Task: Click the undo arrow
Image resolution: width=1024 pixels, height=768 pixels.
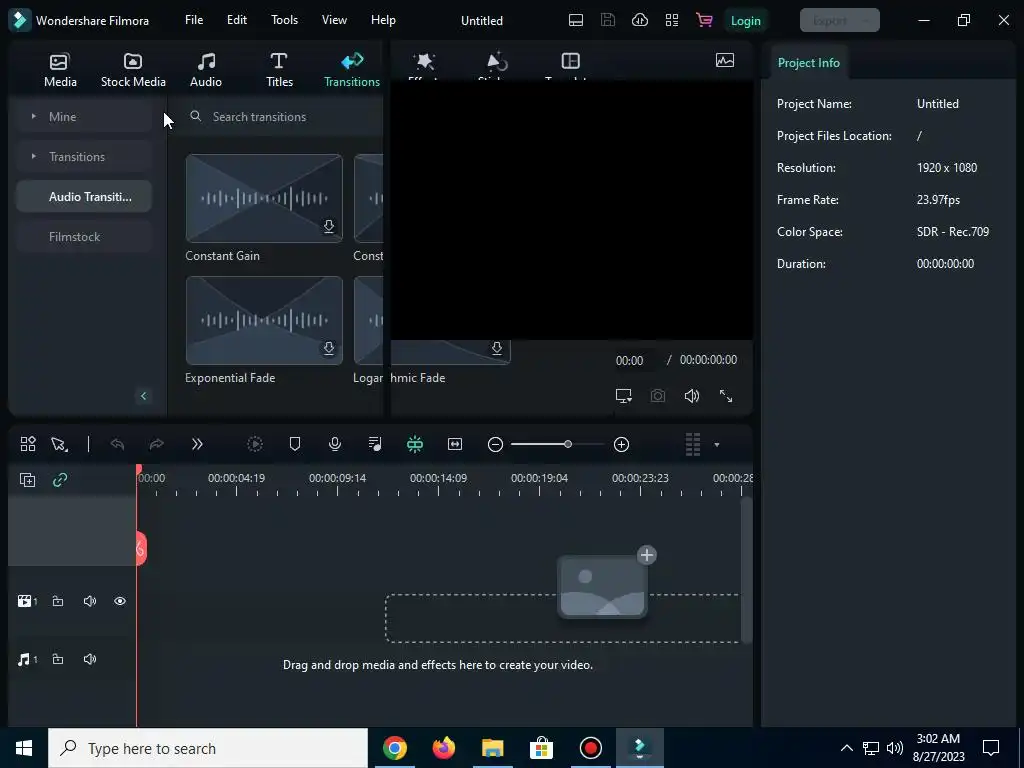Action: 118,444
